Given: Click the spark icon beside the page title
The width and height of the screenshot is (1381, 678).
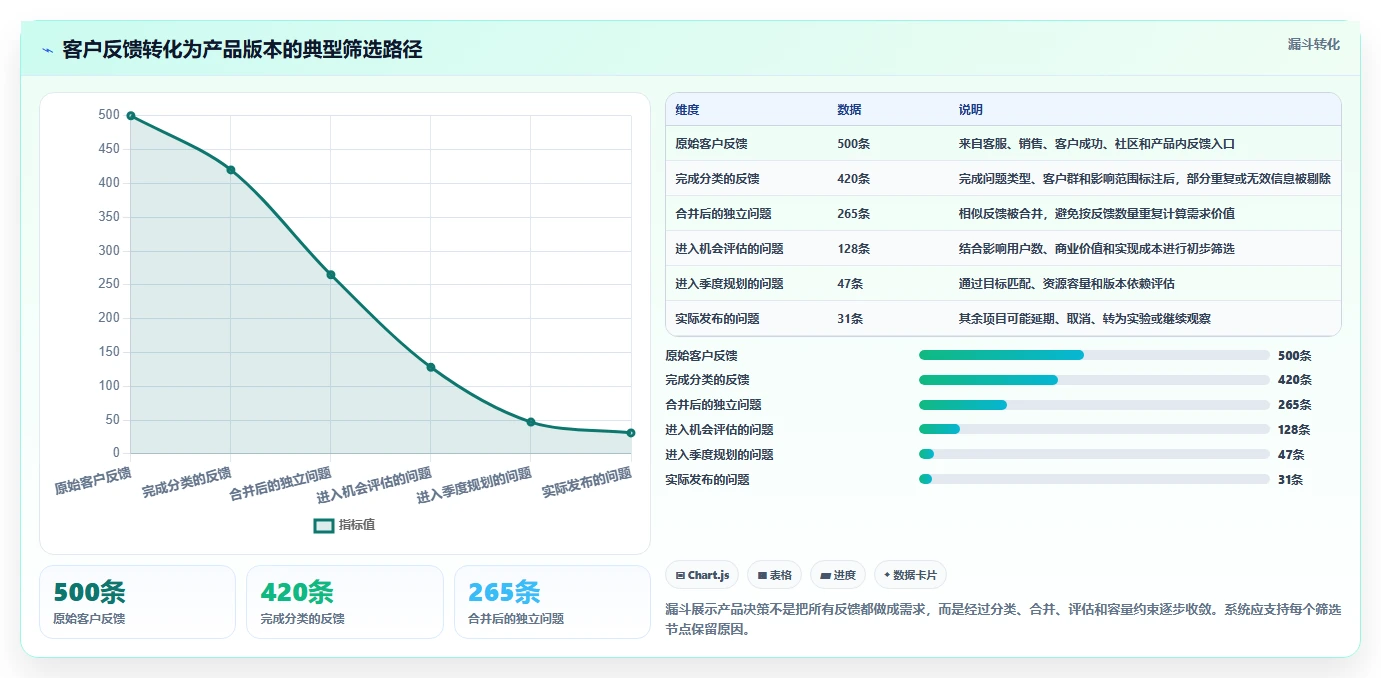Looking at the screenshot, I should click(48, 50).
